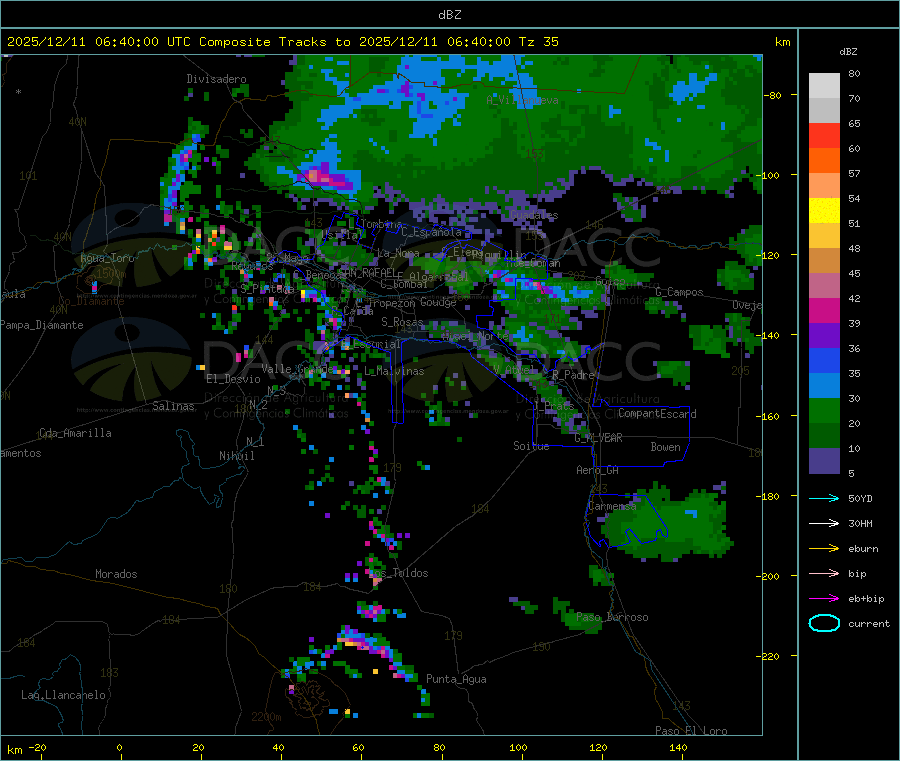Select the brown 45–48 dBZ swatch
900x761 pixels.
(824, 261)
